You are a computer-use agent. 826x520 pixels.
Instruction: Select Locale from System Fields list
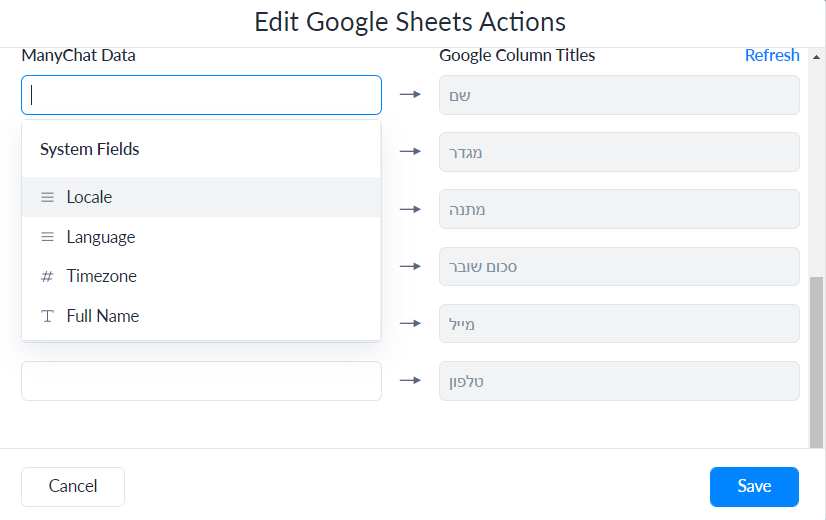pyautogui.click(x=89, y=197)
